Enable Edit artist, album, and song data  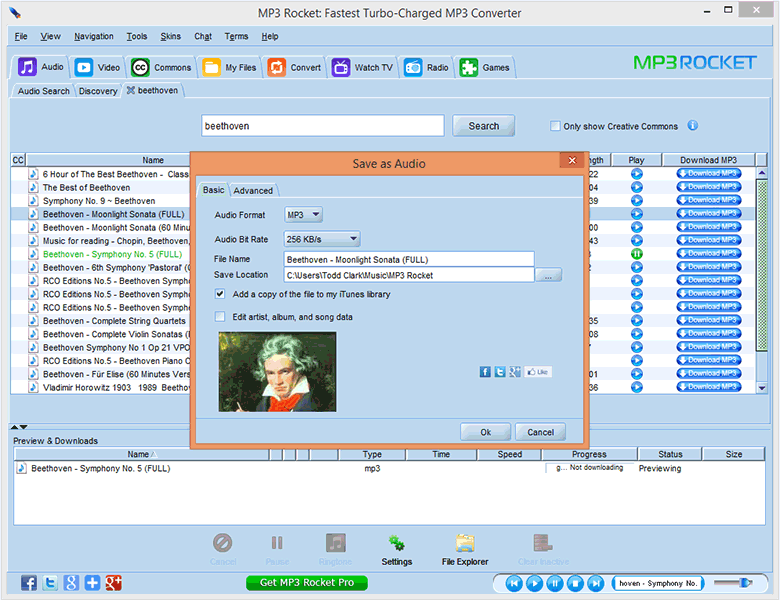tap(220, 317)
